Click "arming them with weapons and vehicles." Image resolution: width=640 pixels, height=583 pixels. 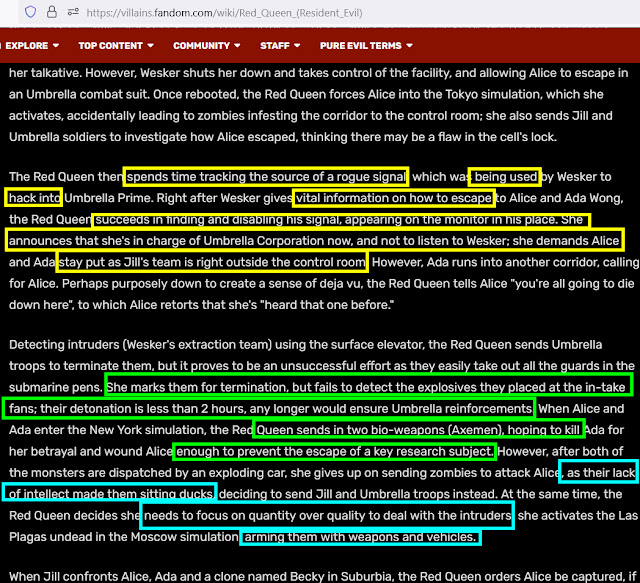pos(360,537)
